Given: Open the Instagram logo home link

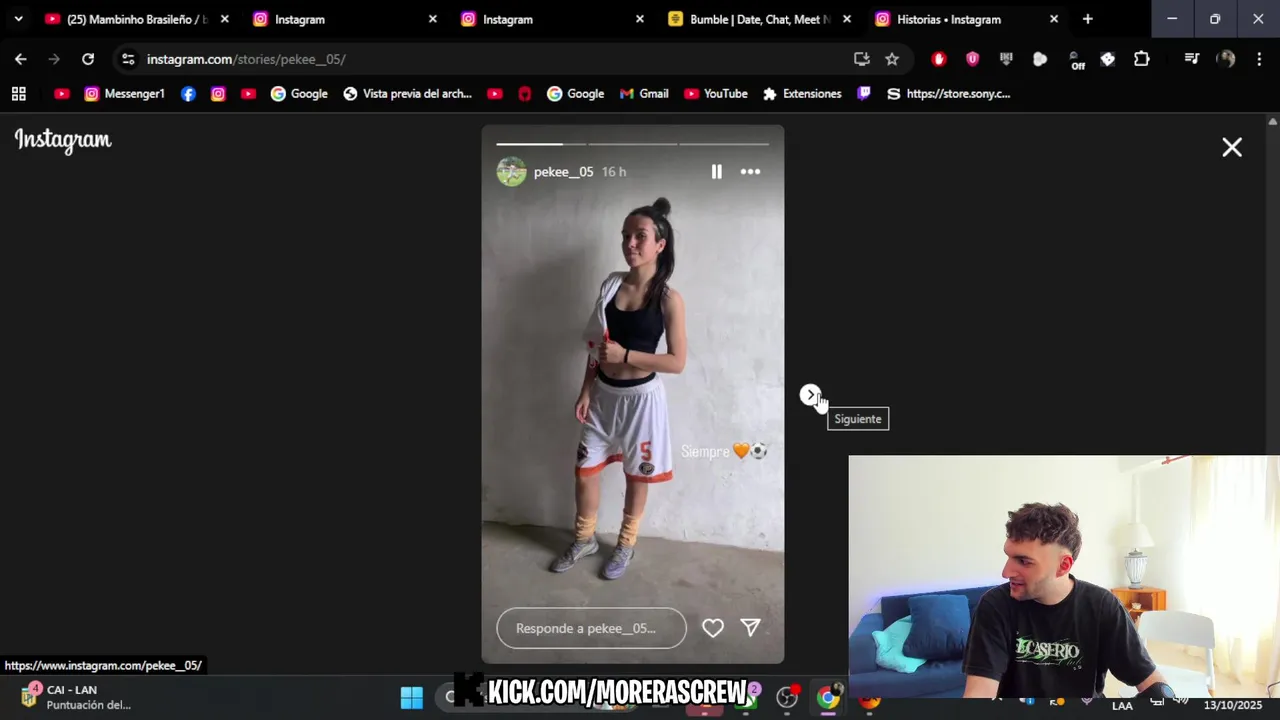Looking at the screenshot, I should coord(63,141).
